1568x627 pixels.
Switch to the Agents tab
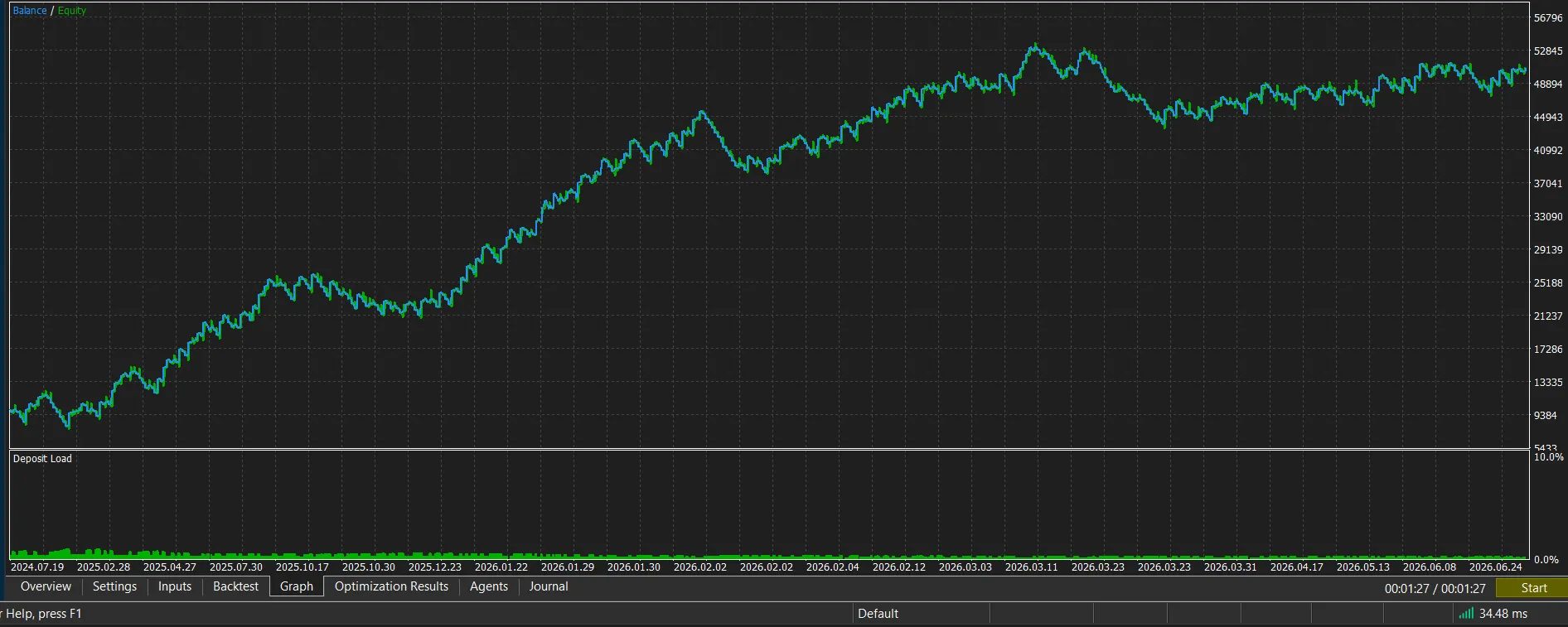click(x=489, y=586)
